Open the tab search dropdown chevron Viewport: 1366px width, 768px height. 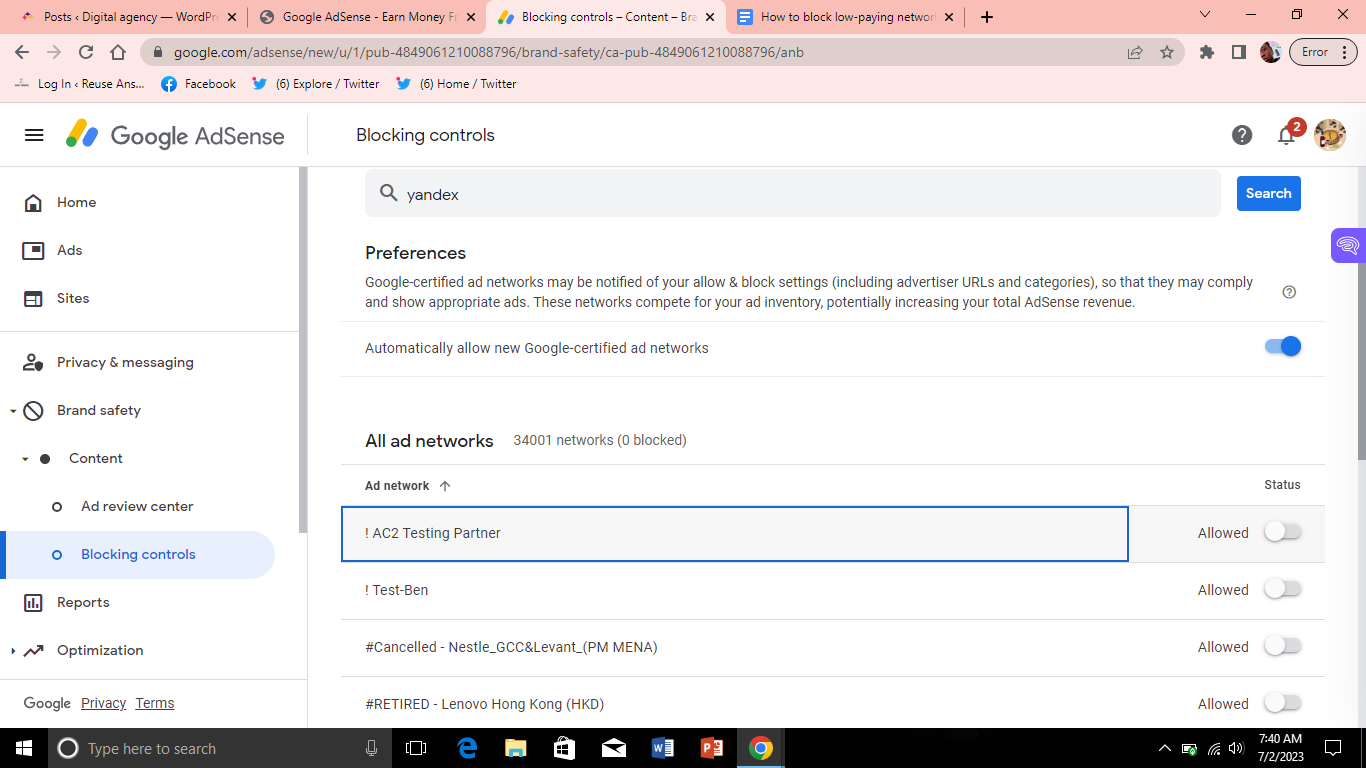click(1204, 15)
